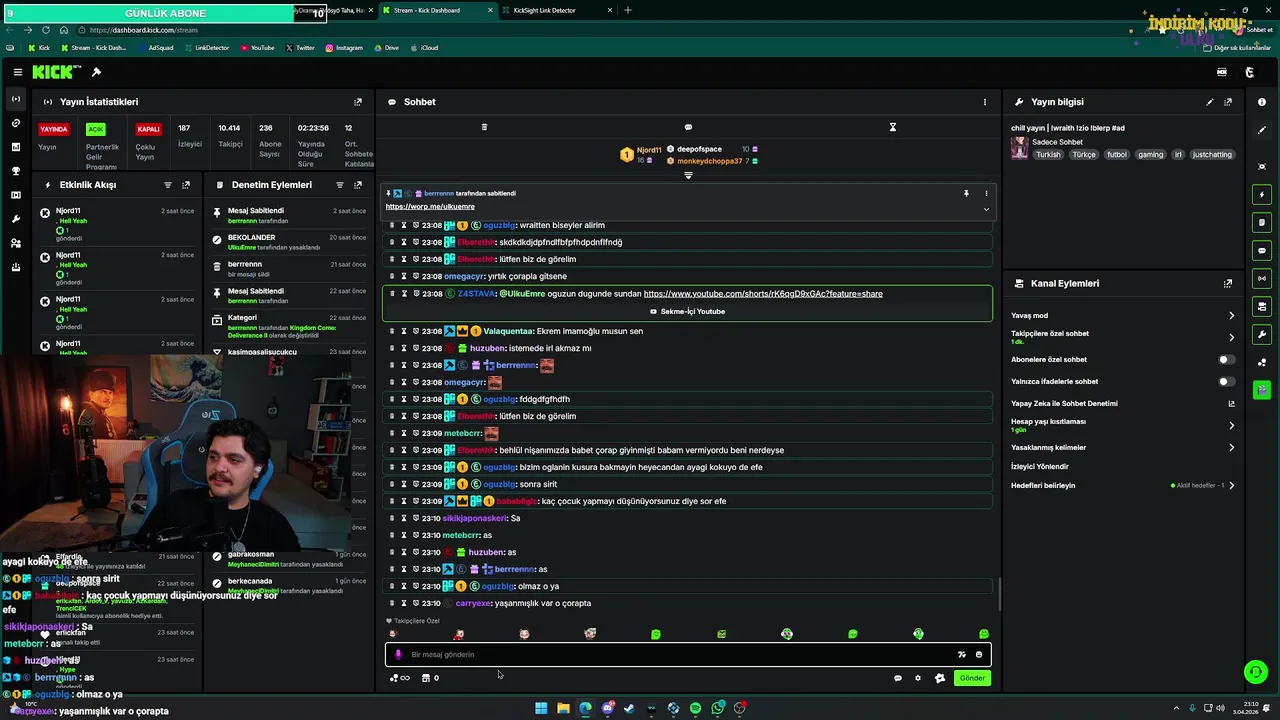Pop out the Kanal Eylemleri panel

pyautogui.click(x=1228, y=284)
